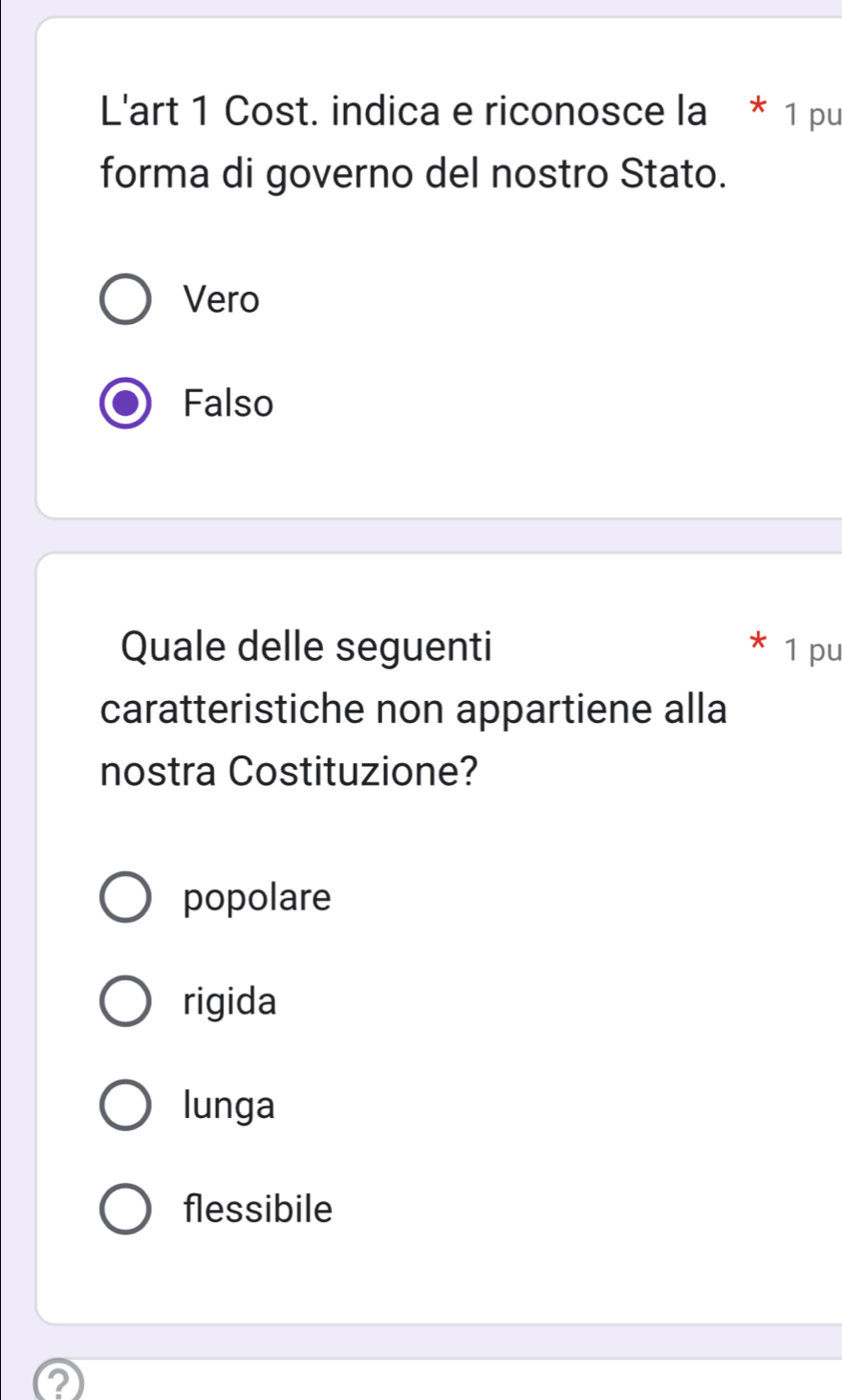Click the 'Vero' option label text
Image resolution: width=842 pixels, height=1400 pixels.
coord(222,300)
